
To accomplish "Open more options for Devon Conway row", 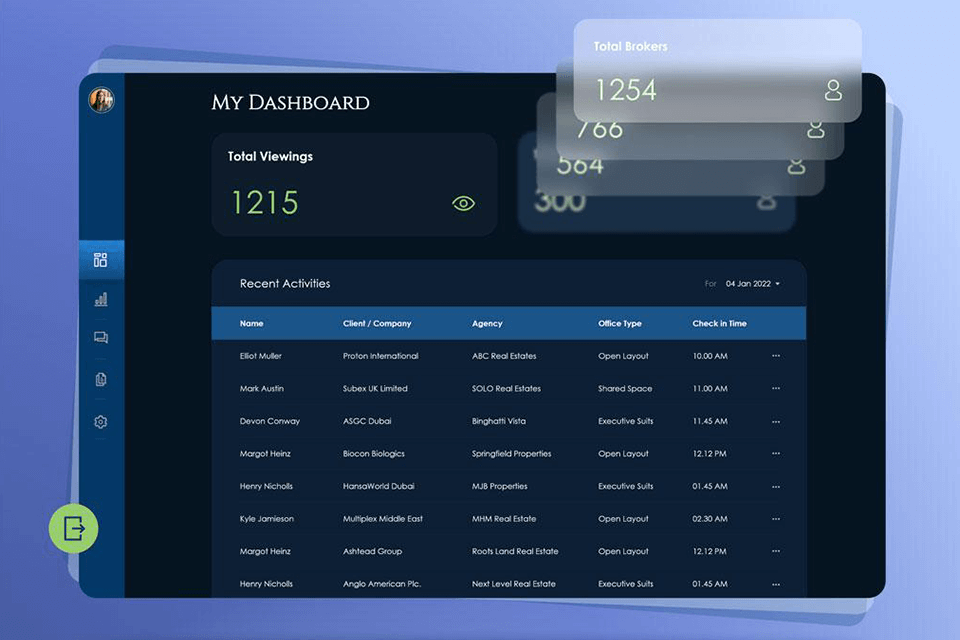I will 776,421.
